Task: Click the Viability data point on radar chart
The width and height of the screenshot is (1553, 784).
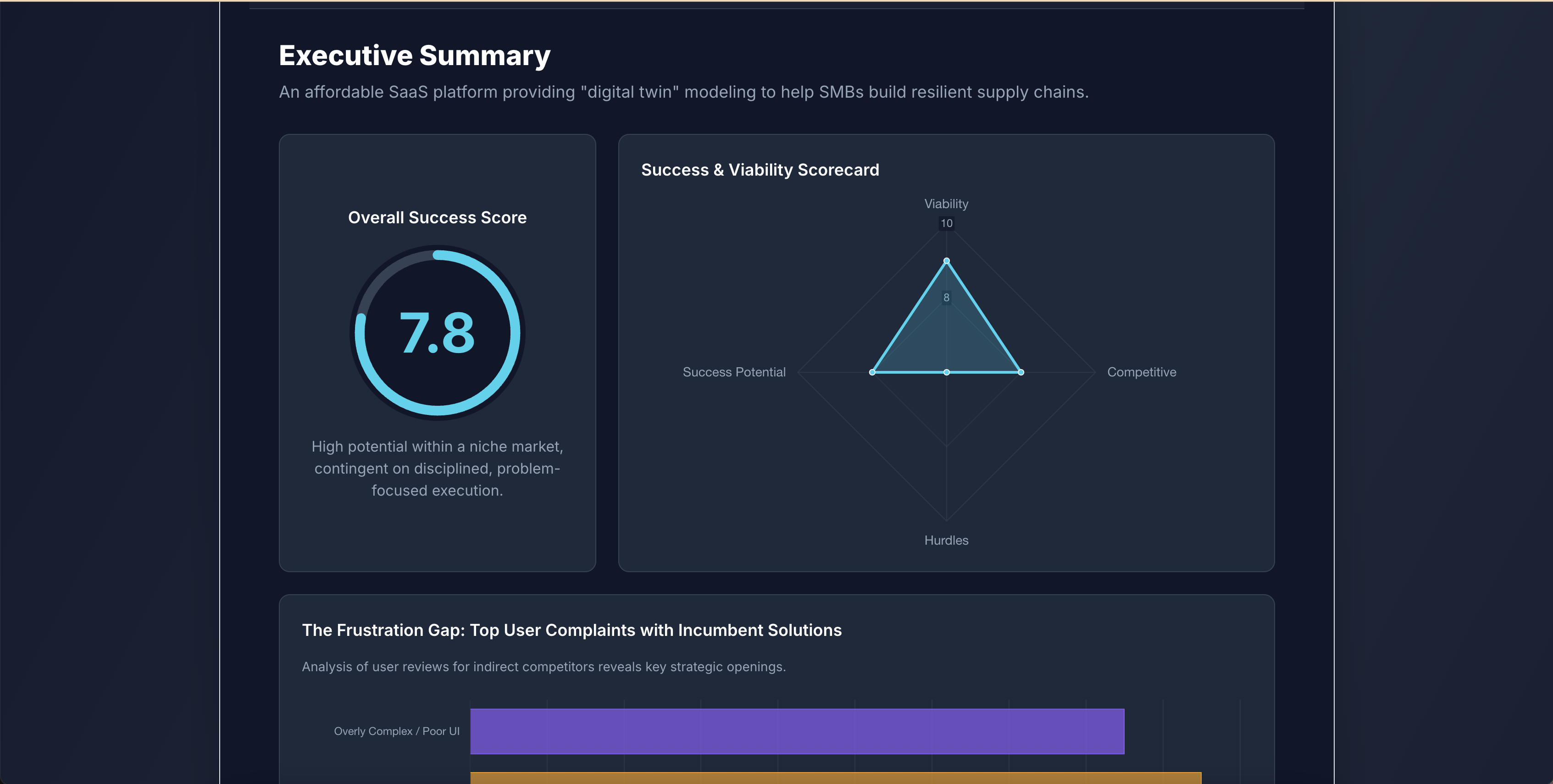Action: (x=947, y=261)
